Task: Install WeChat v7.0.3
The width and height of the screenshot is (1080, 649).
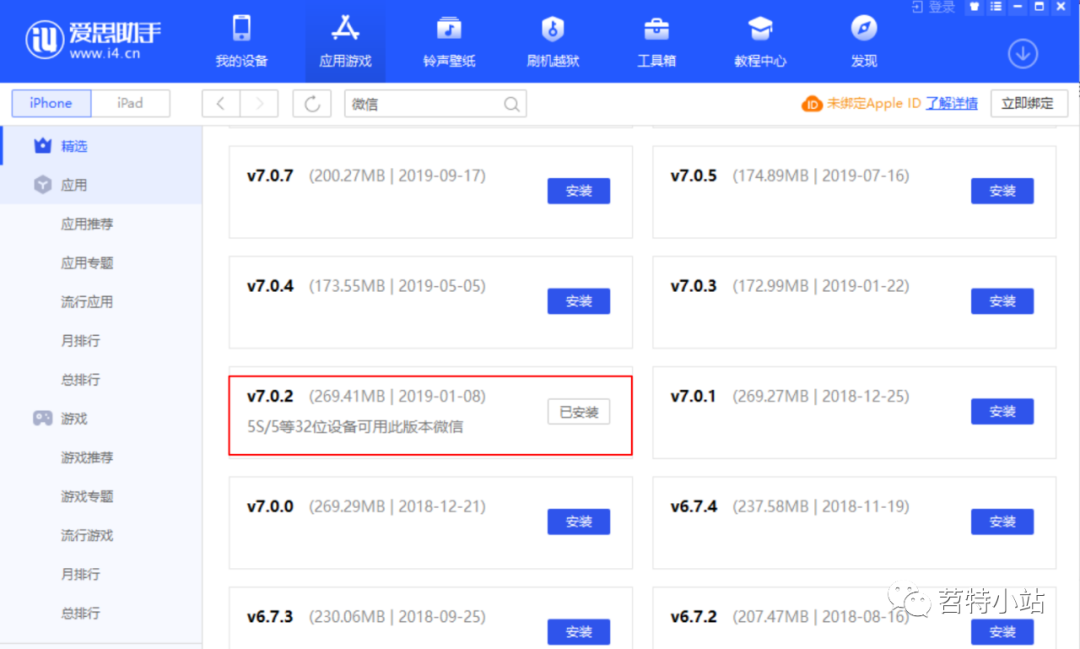Action: [x=1002, y=301]
